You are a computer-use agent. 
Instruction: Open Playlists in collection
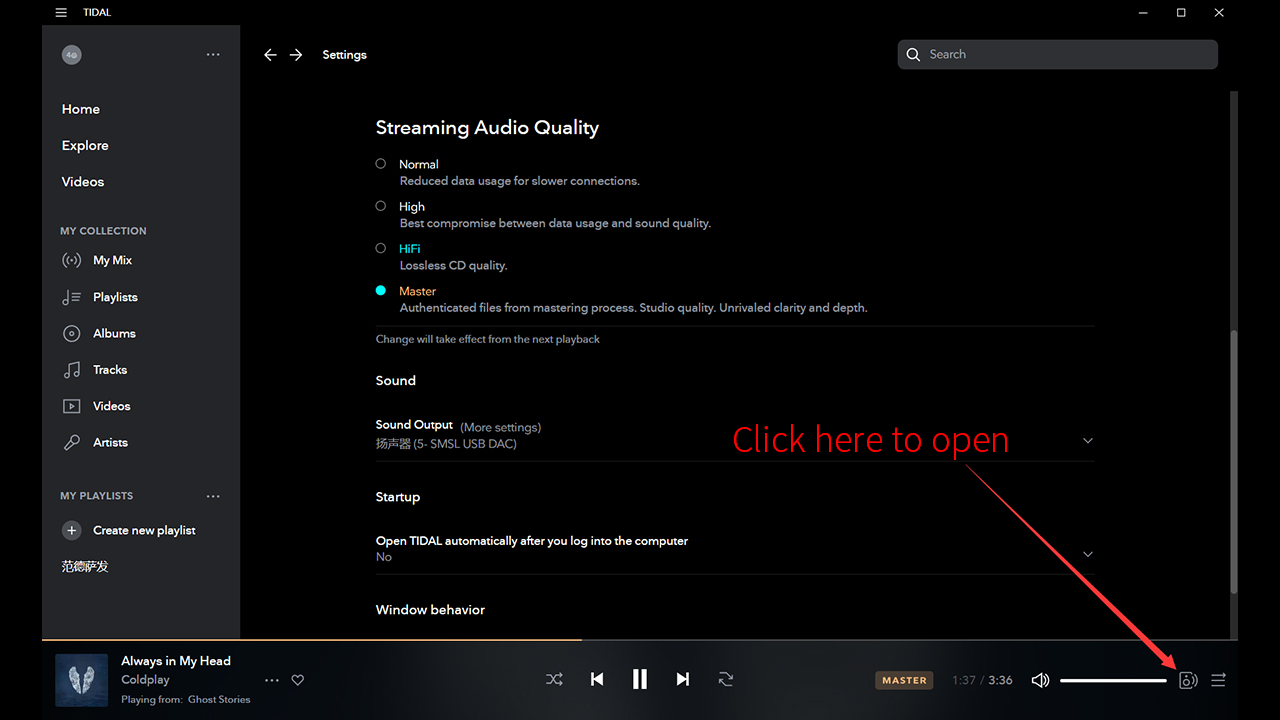115,297
